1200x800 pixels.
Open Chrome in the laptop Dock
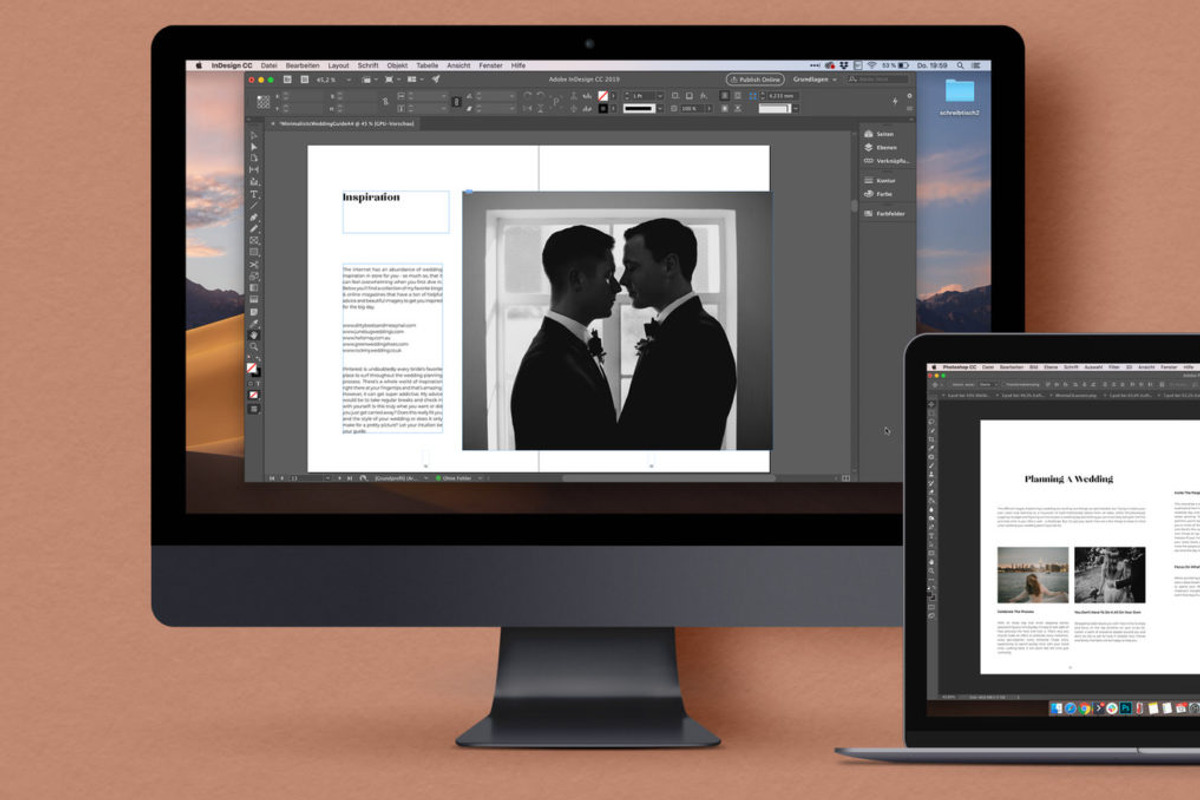pyautogui.click(x=1084, y=708)
